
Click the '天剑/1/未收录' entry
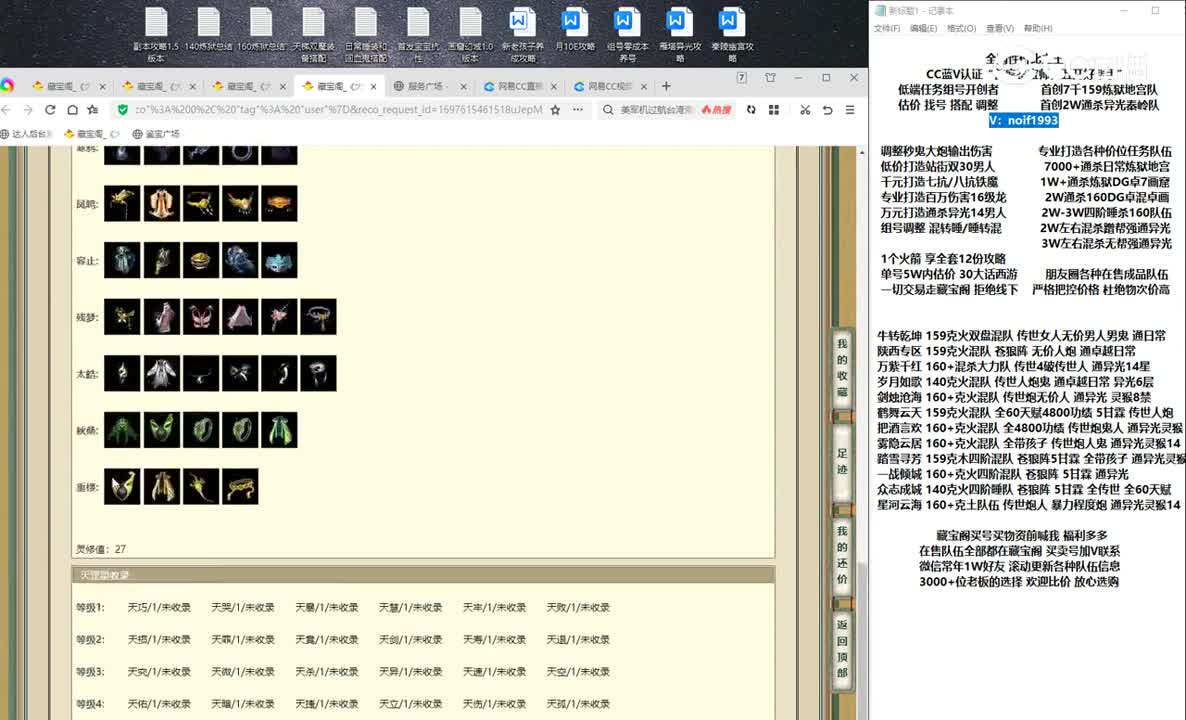click(x=411, y=640)
